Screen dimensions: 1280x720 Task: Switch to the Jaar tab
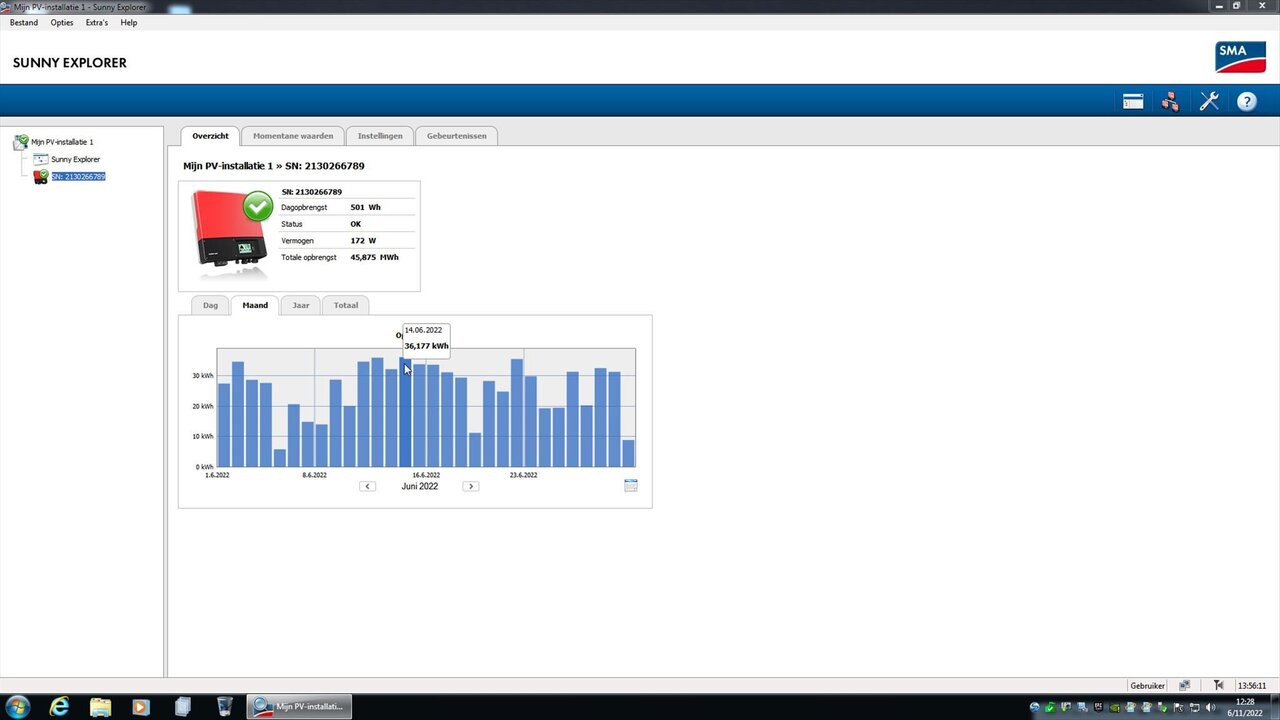[x=300, y=305]
